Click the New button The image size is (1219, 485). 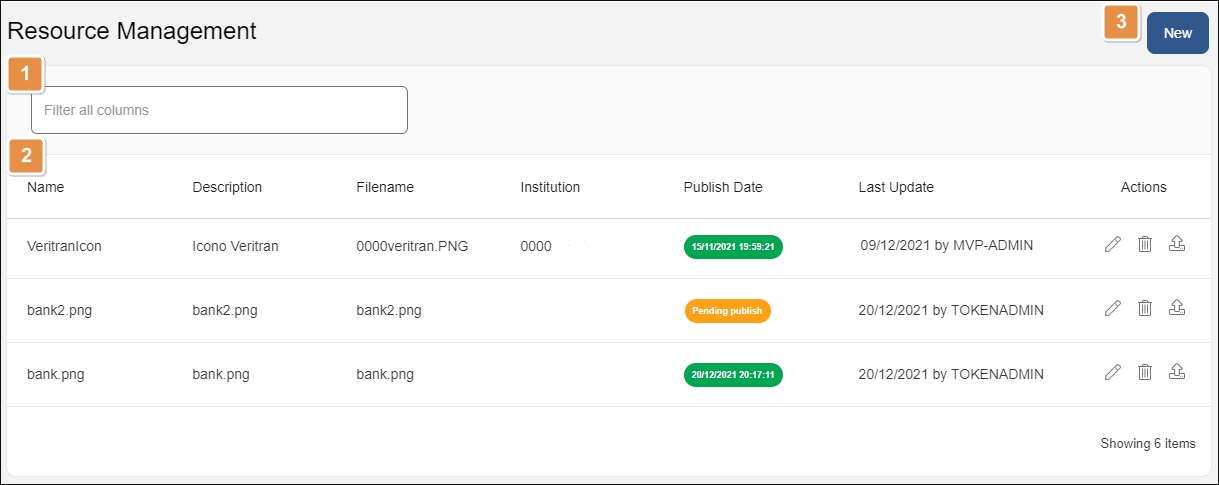pos(1177,33)
